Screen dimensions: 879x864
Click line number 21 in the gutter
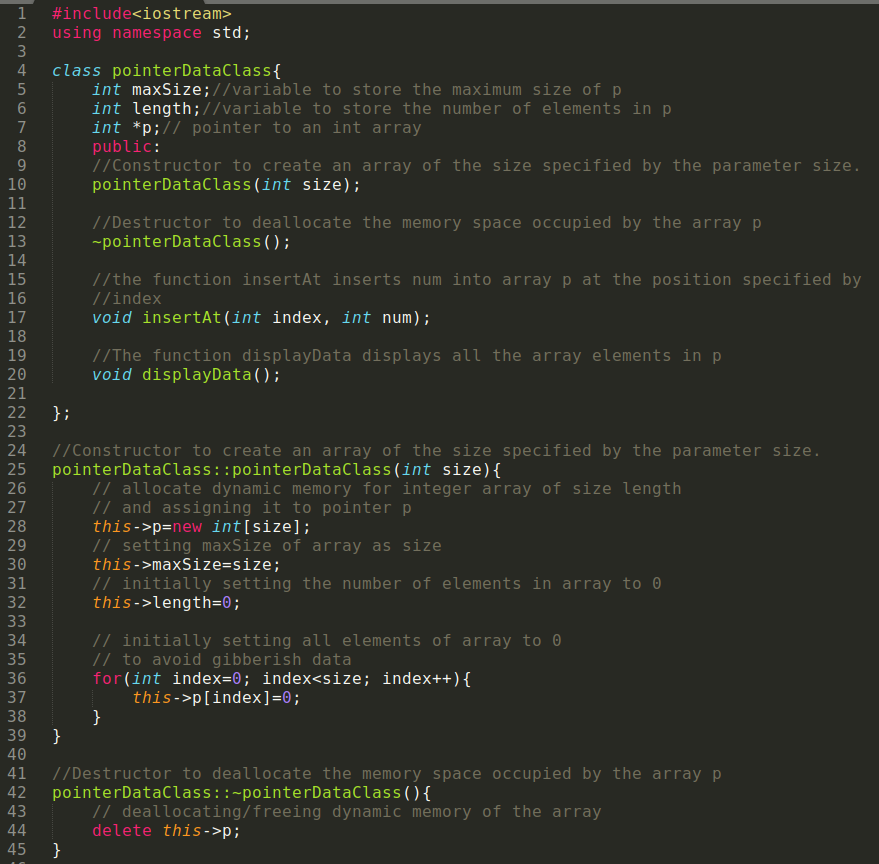click(x=17, y=394)
